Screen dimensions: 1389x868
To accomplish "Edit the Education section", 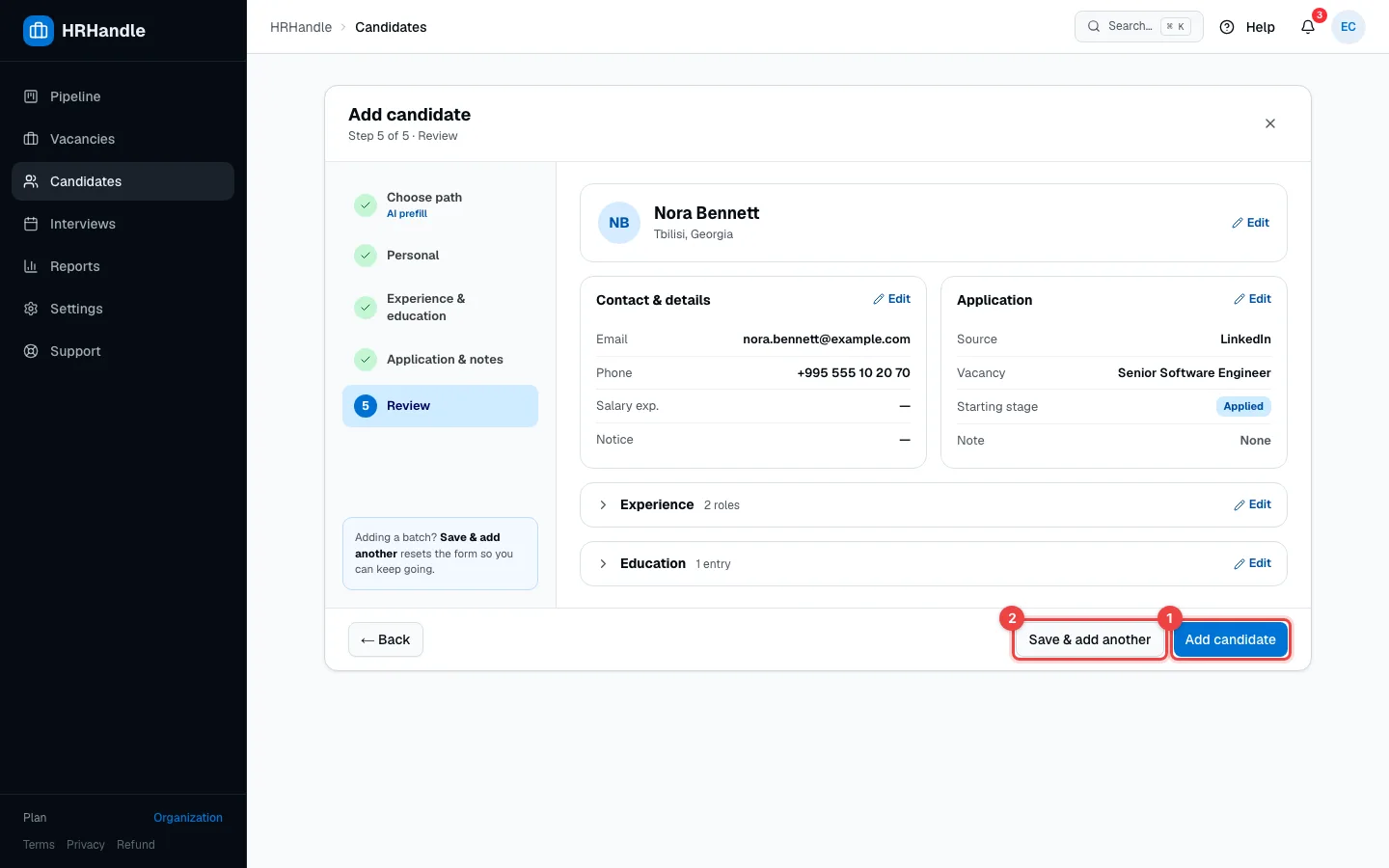I will click(1252, 563).
